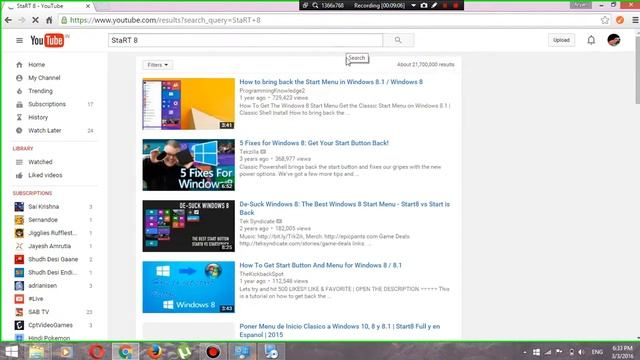Screen dimensions: 640x360
Task: Click the History hourglass icon
Action: pyautogui.click(x=19, y=117)
